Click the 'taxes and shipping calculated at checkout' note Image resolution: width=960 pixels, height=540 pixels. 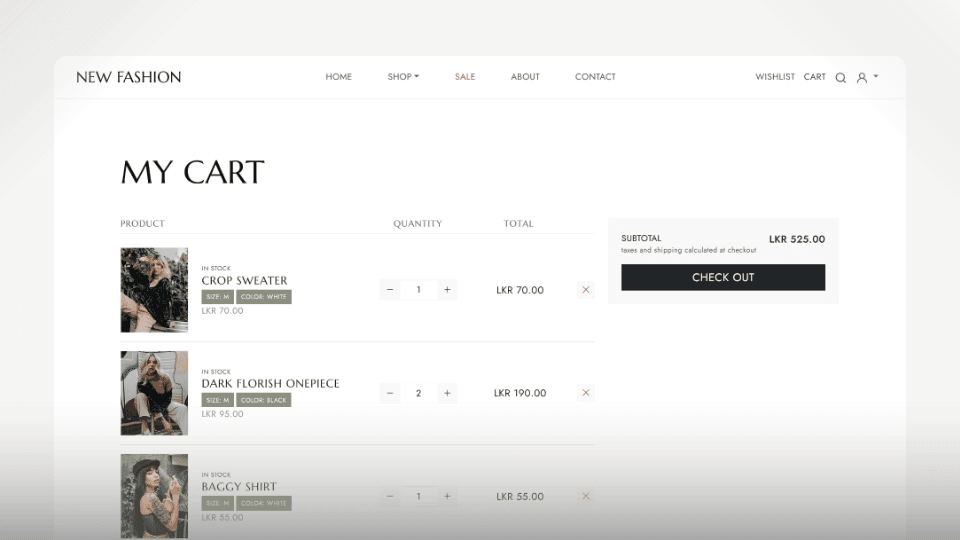689,250
